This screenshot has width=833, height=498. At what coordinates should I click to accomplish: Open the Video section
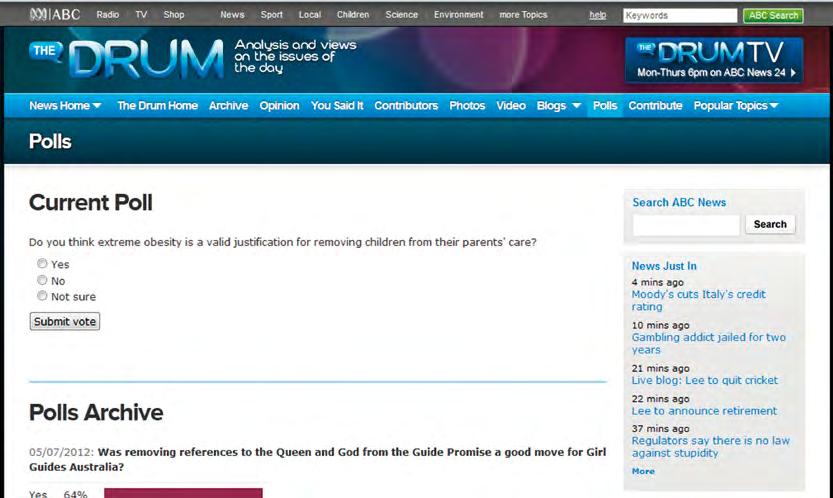pos(511,106)
